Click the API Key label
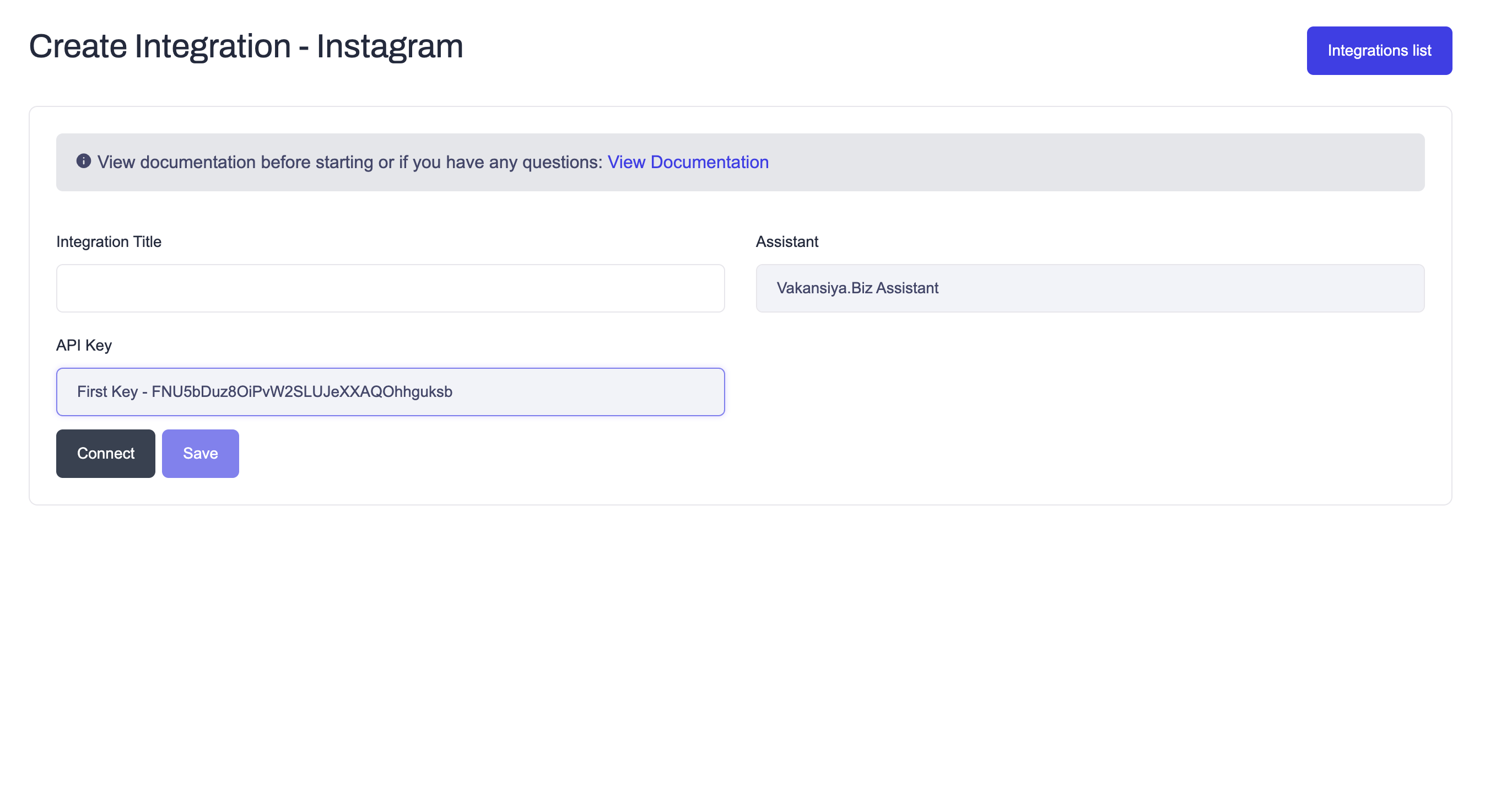 [x=84, y=345]
